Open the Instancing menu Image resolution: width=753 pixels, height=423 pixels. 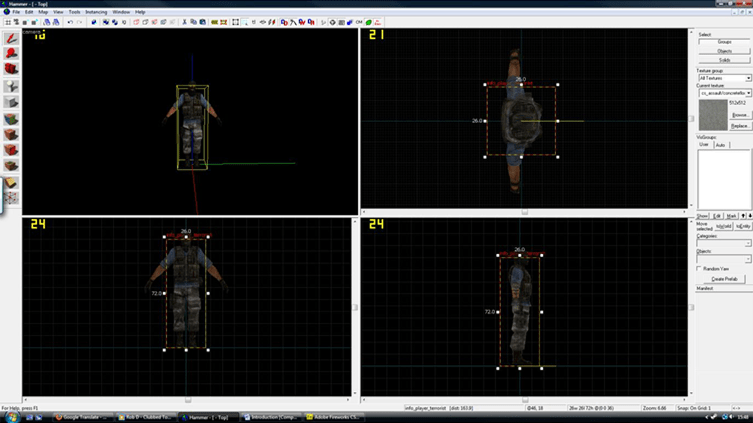(x=96, y=12)
